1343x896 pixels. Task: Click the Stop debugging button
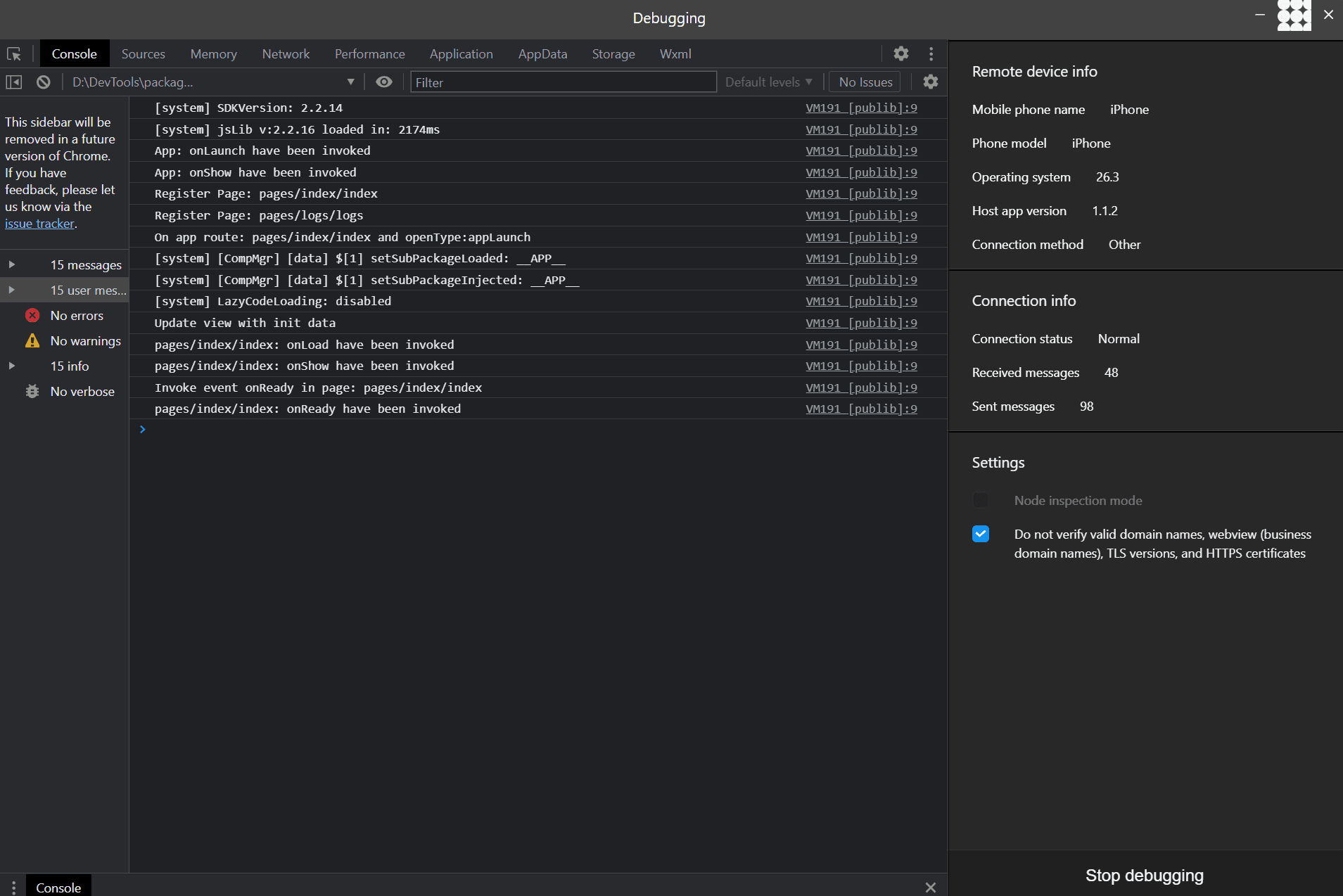coord(1143,875)
